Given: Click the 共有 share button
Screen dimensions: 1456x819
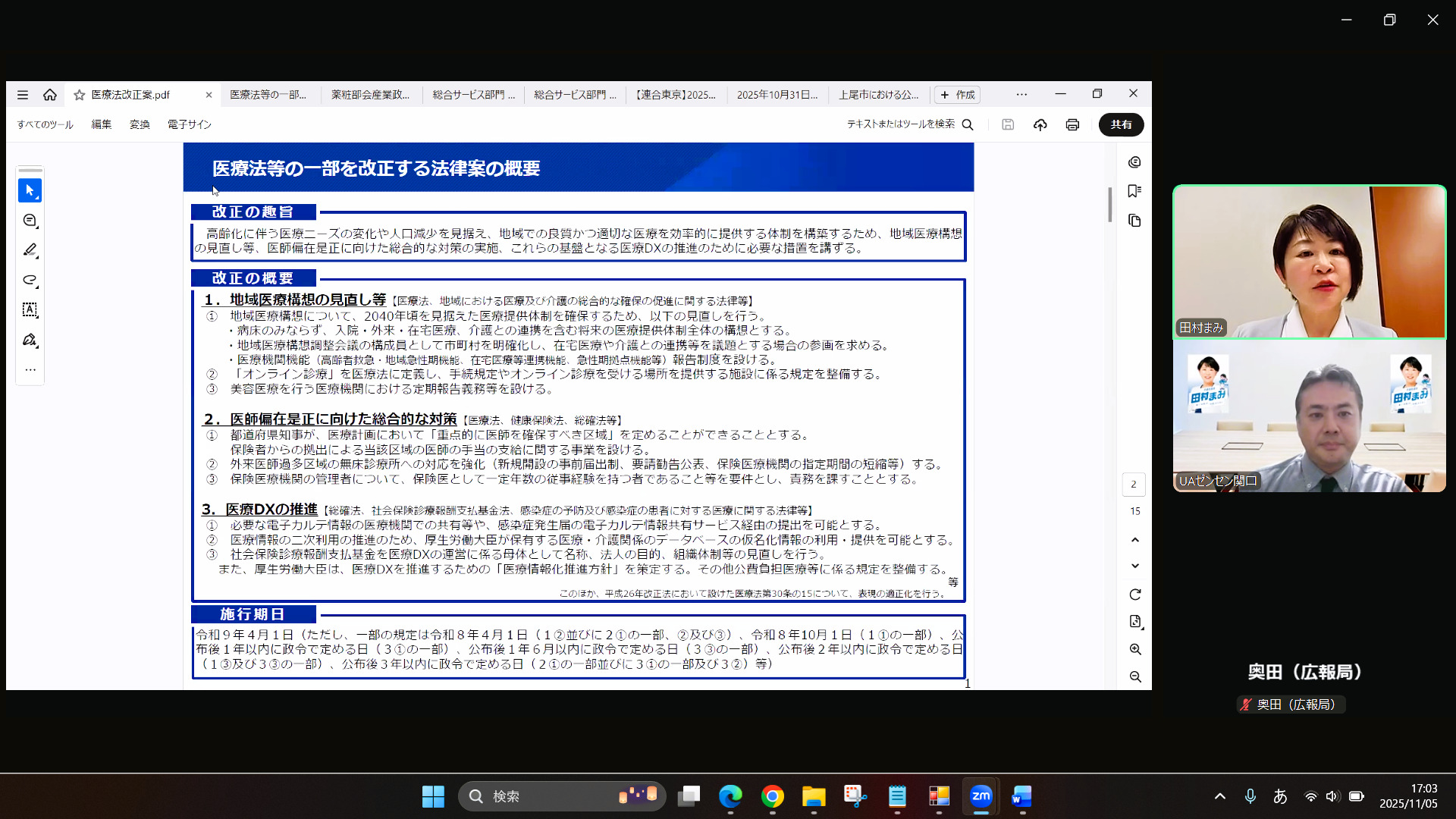Looking at the screenshot, I should (x=1121, y=124).
